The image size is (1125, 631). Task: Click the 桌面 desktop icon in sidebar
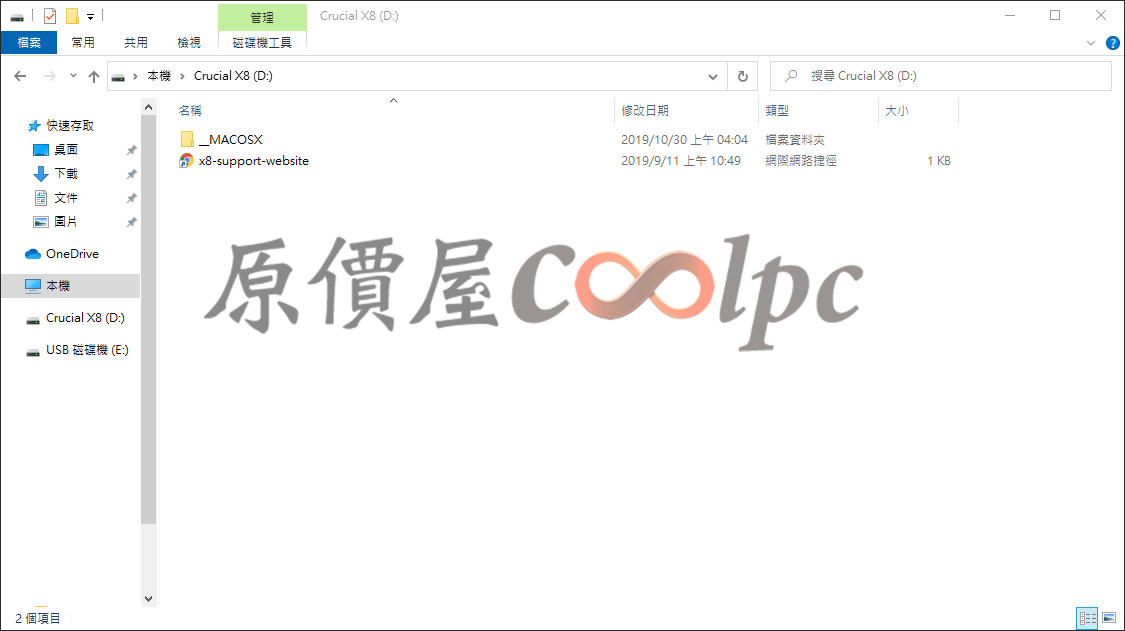tap(41, 149)
